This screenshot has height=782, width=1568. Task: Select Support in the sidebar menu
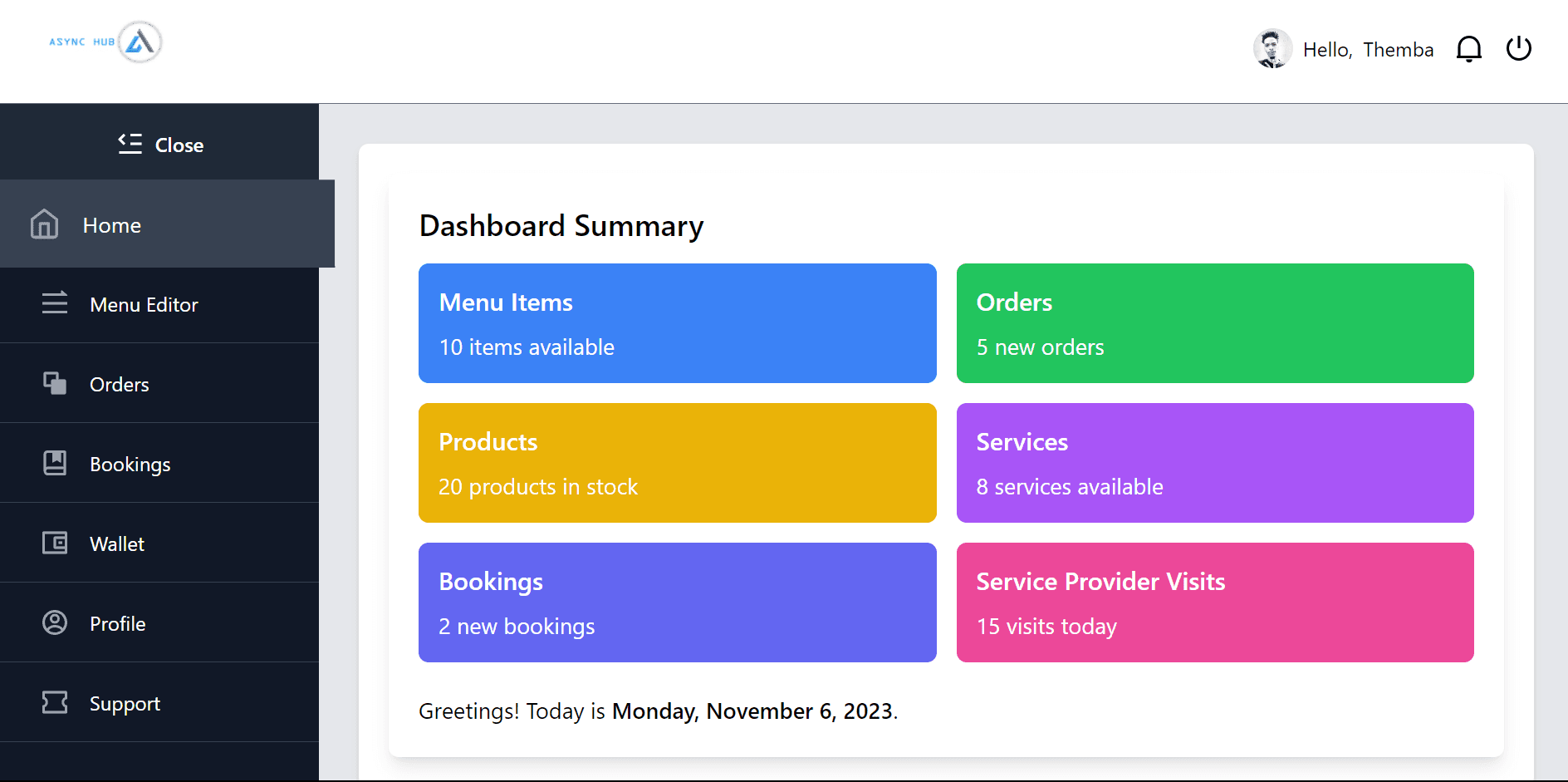click(125, 703)
